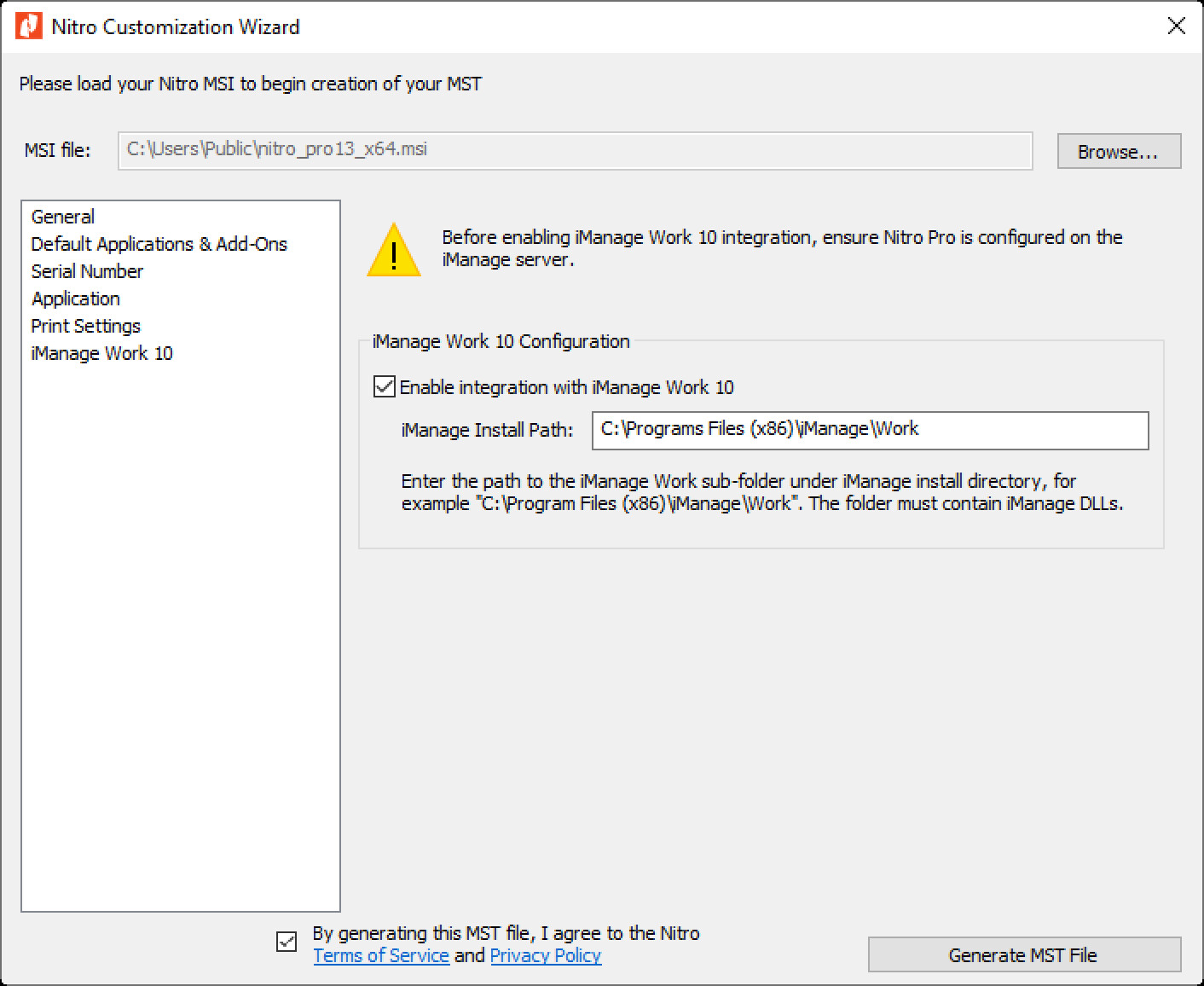
Task: Open the Privacy Policy link
Action: (545, 955)
